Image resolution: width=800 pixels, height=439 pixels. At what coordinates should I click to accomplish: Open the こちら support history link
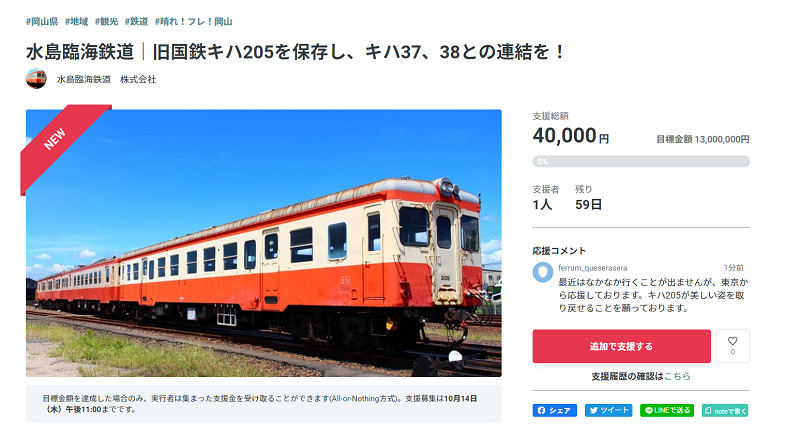point(677,376)
